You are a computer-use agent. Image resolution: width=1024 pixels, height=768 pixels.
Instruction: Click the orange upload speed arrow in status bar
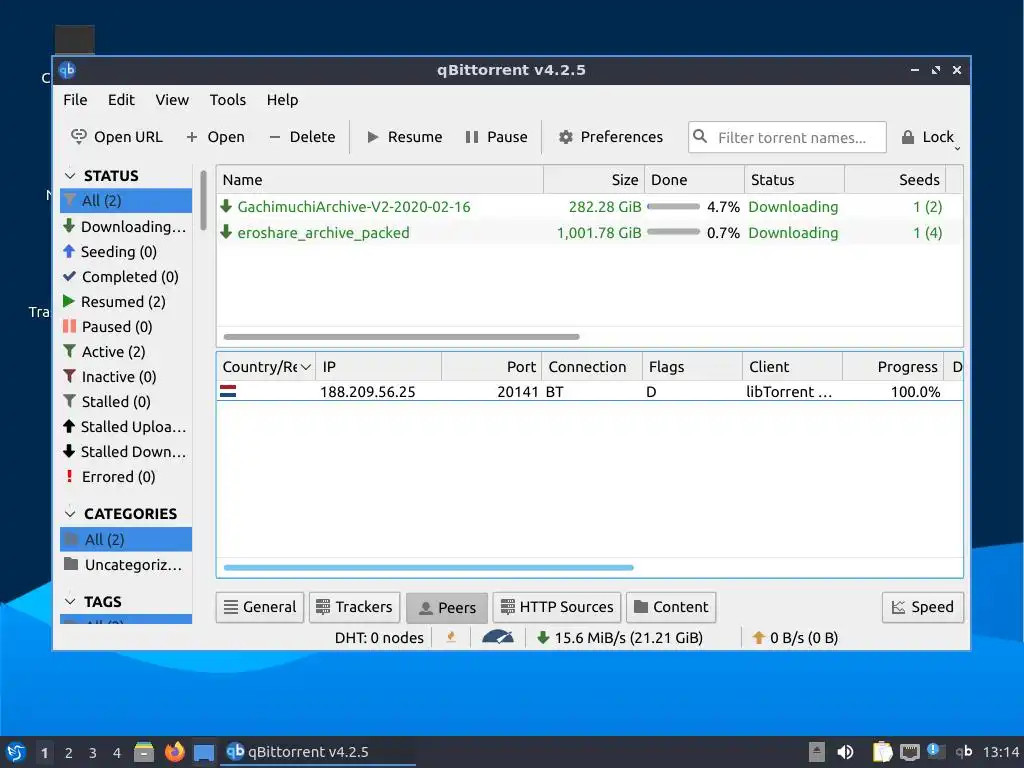(758, 637)
